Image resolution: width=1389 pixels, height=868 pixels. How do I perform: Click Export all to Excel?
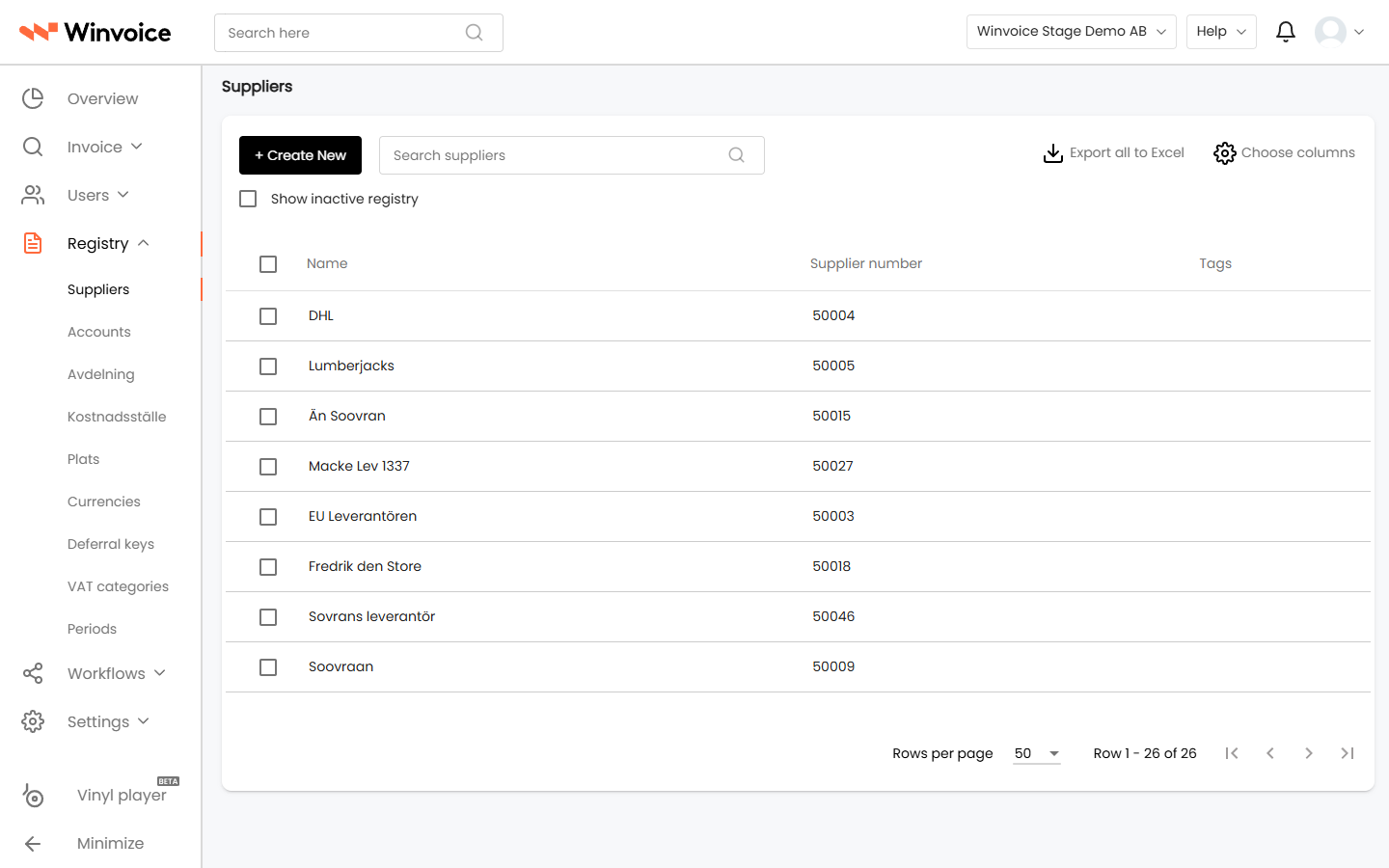click(x=1127, y=152)
